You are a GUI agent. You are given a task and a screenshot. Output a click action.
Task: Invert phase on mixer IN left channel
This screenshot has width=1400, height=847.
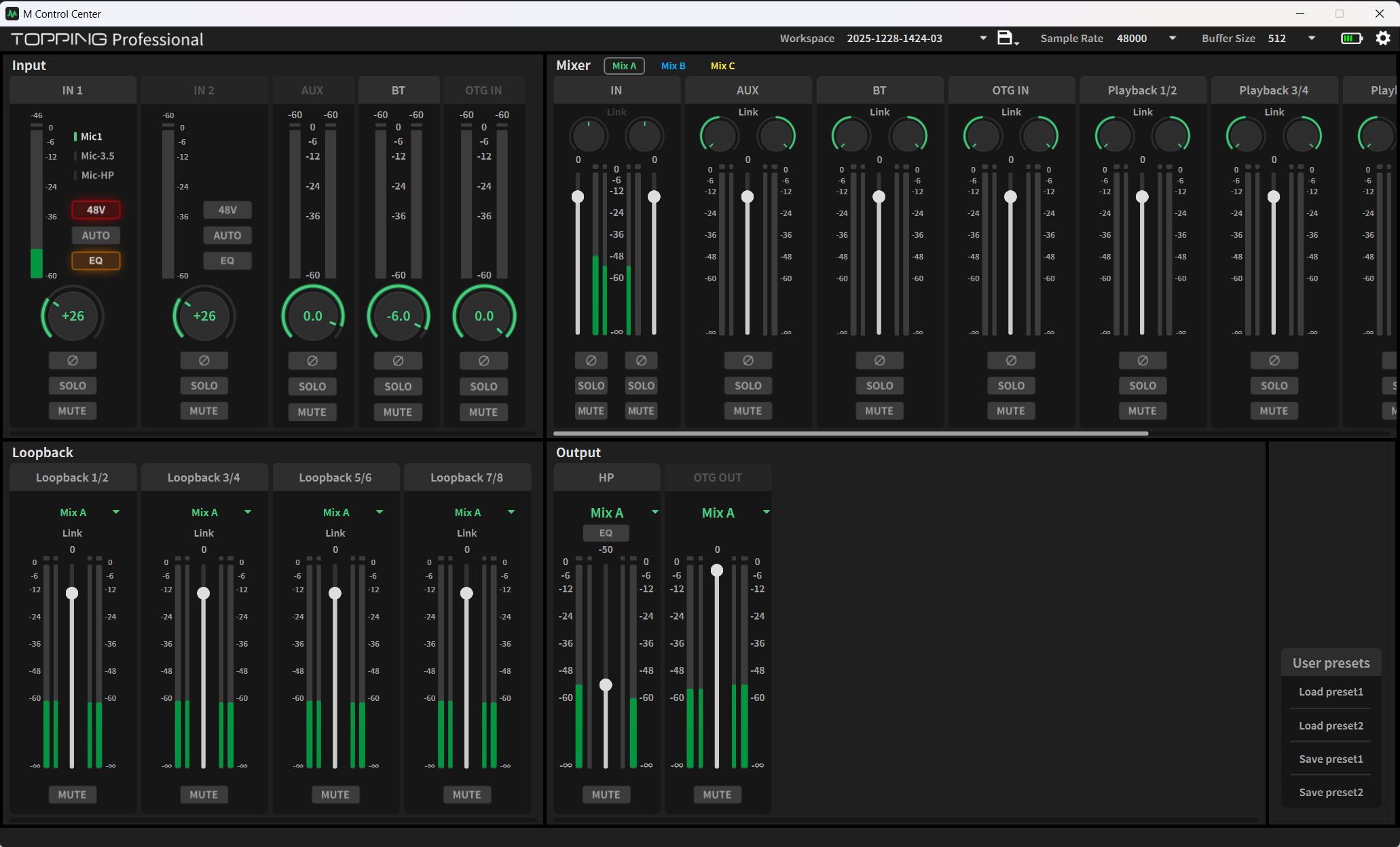click(x=591, y=361)
